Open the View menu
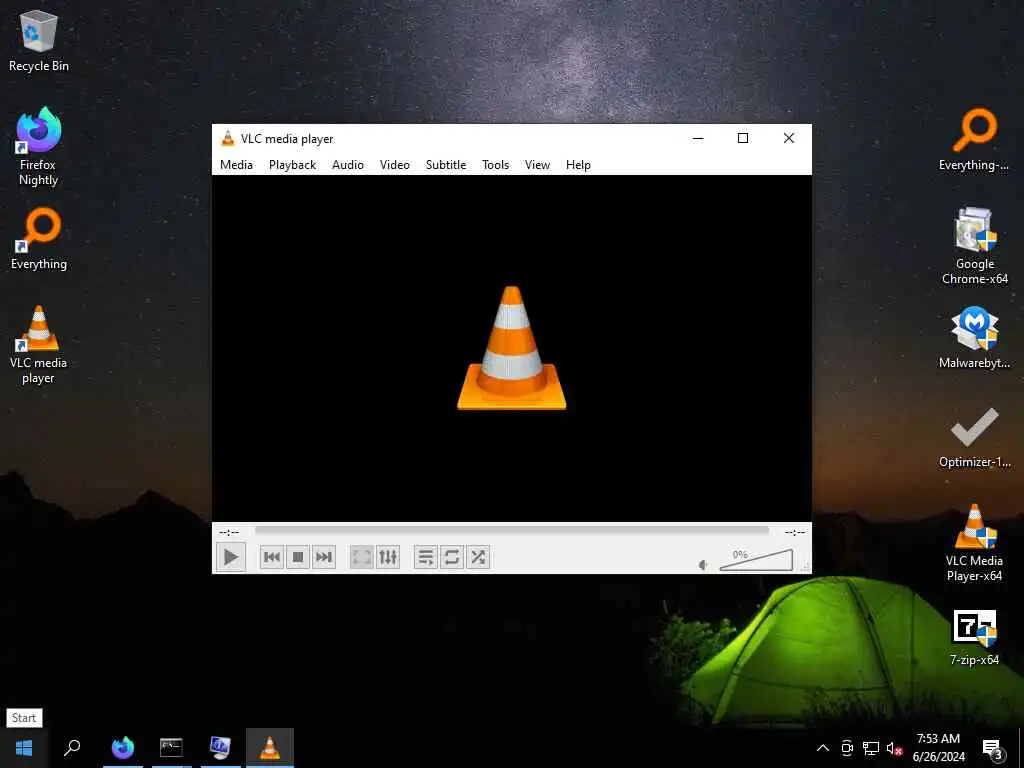The width and height of the screenshot is (1024, 768). coord(537,165)
